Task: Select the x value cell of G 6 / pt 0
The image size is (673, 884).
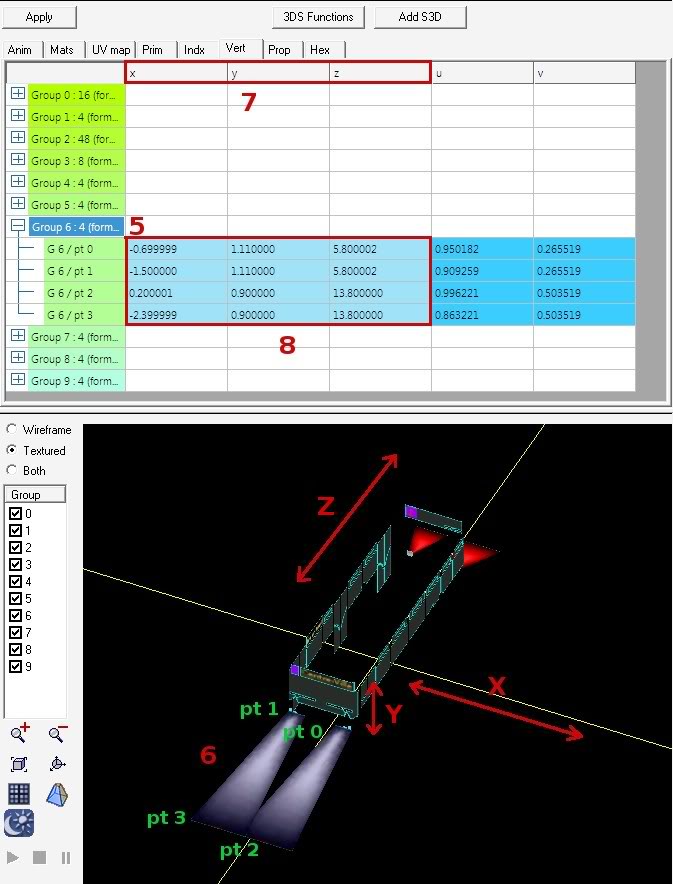Action: pyautogui.click(x=176, y=249)
